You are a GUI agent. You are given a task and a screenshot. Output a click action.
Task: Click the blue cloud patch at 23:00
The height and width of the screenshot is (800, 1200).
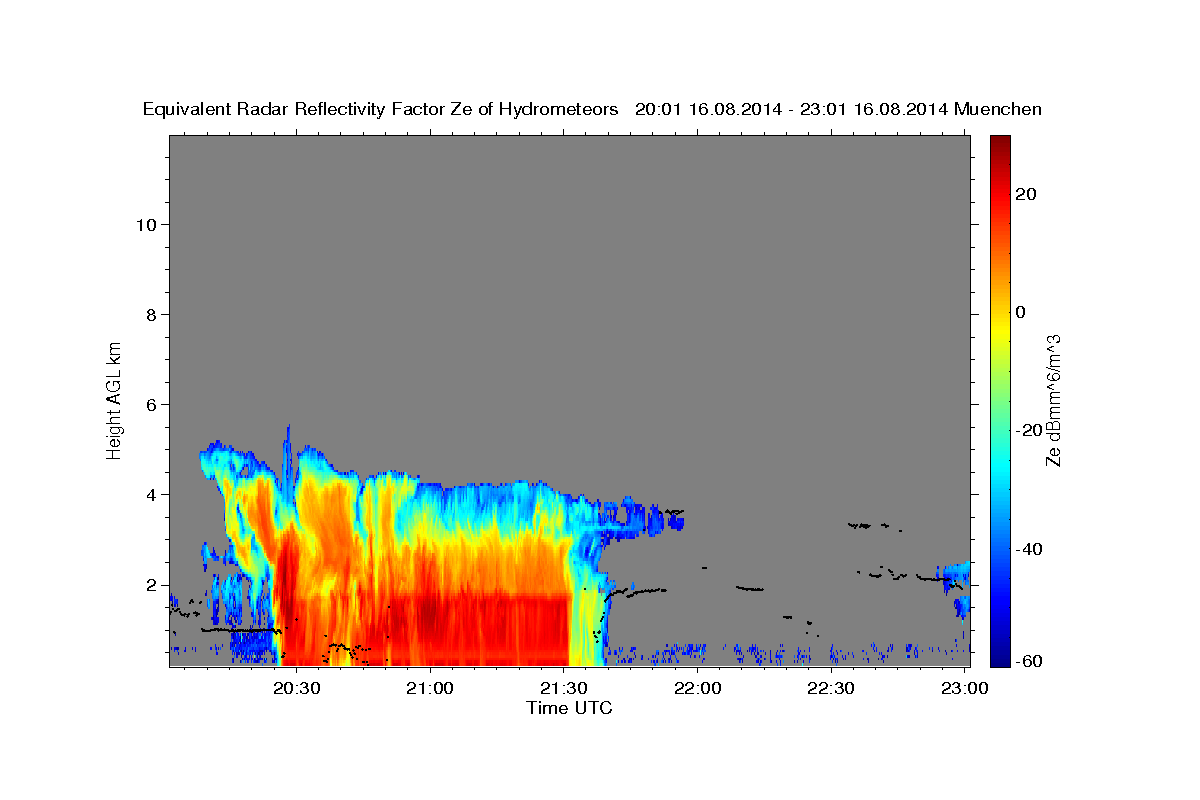pos(960,590)
